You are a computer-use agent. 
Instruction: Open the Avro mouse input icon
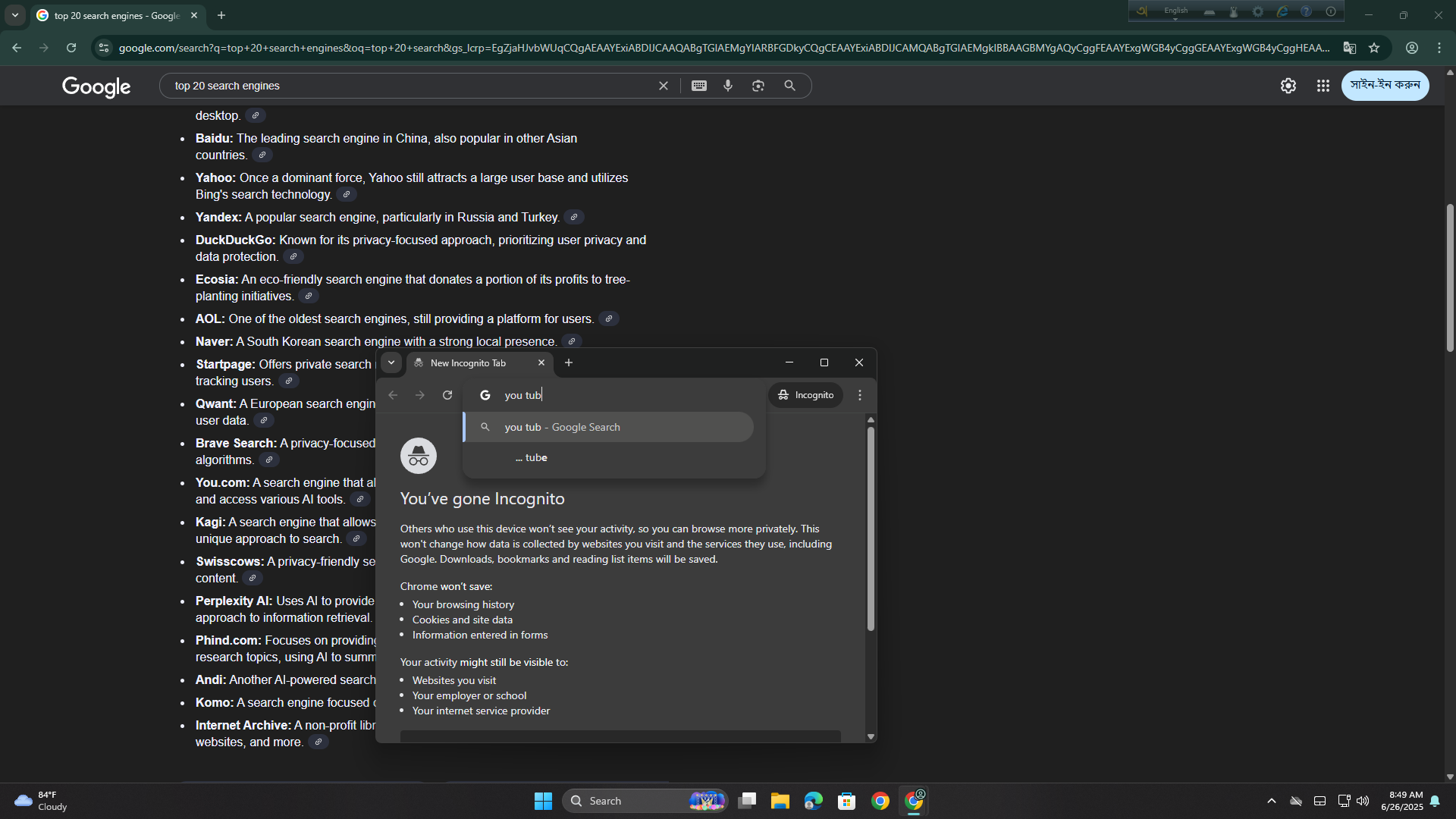click(x=1234, y=11)
